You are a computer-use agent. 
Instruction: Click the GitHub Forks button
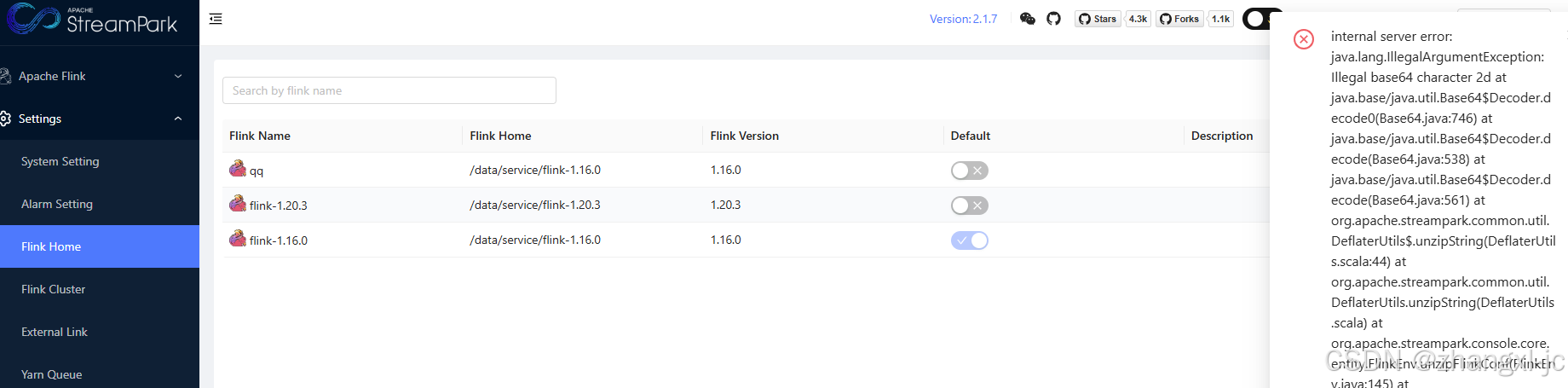1180,19
